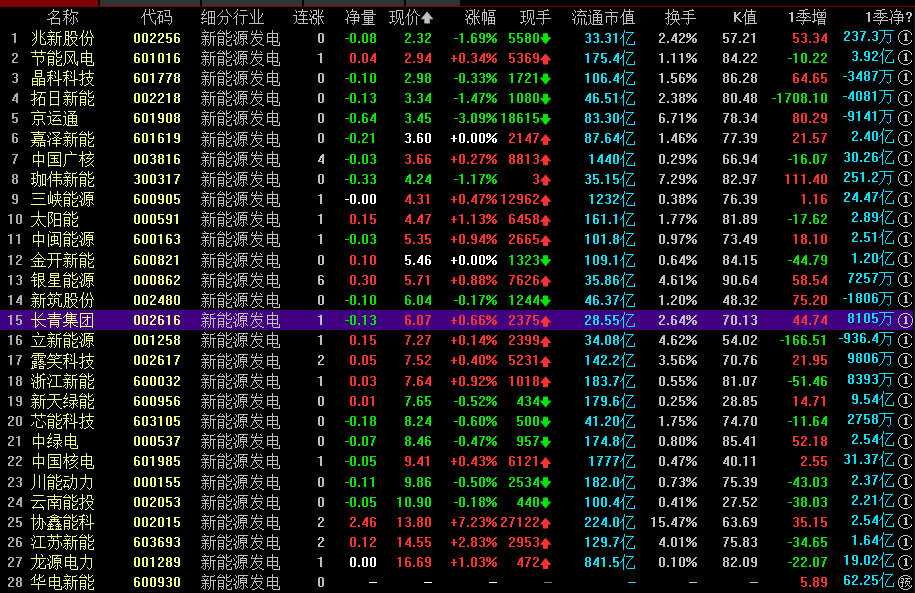Click the circled info icon in 金开新能 row
915x593 pixels.
(905, 260)
